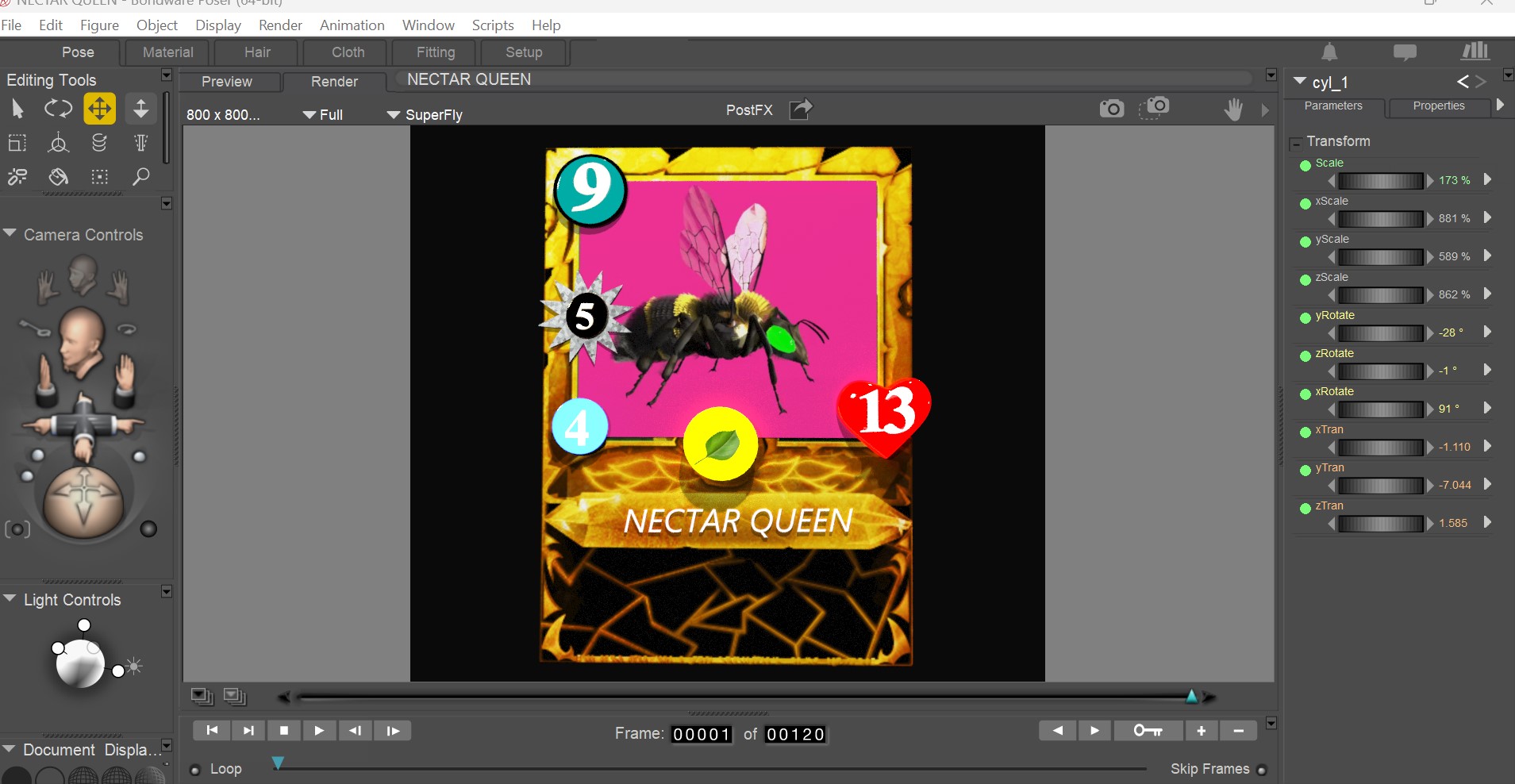Remove keyframe with the minus button

coord(1238,731)
